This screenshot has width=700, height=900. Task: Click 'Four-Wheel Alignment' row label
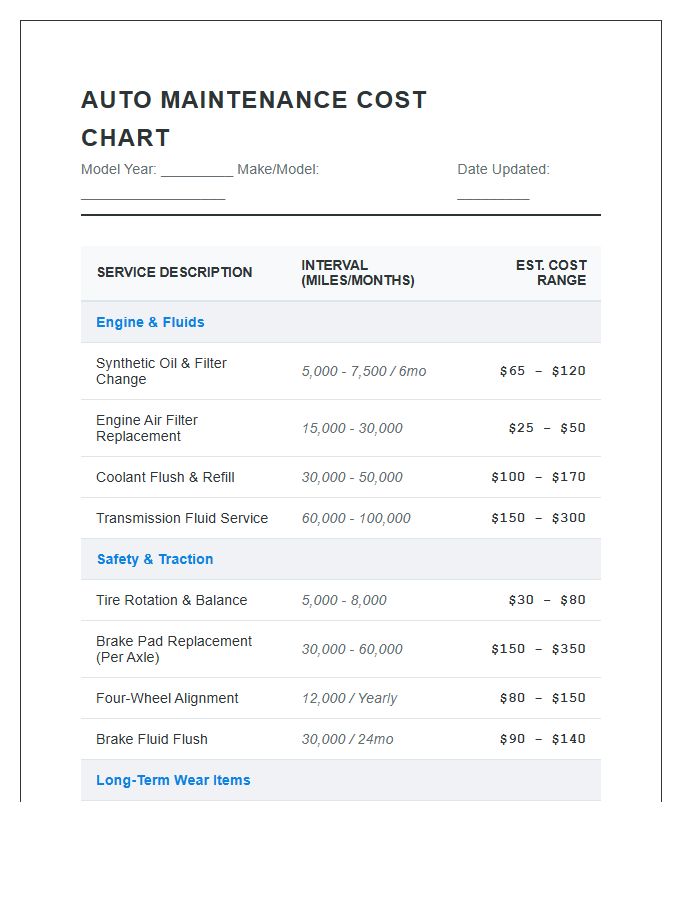[x=167, y=699]
